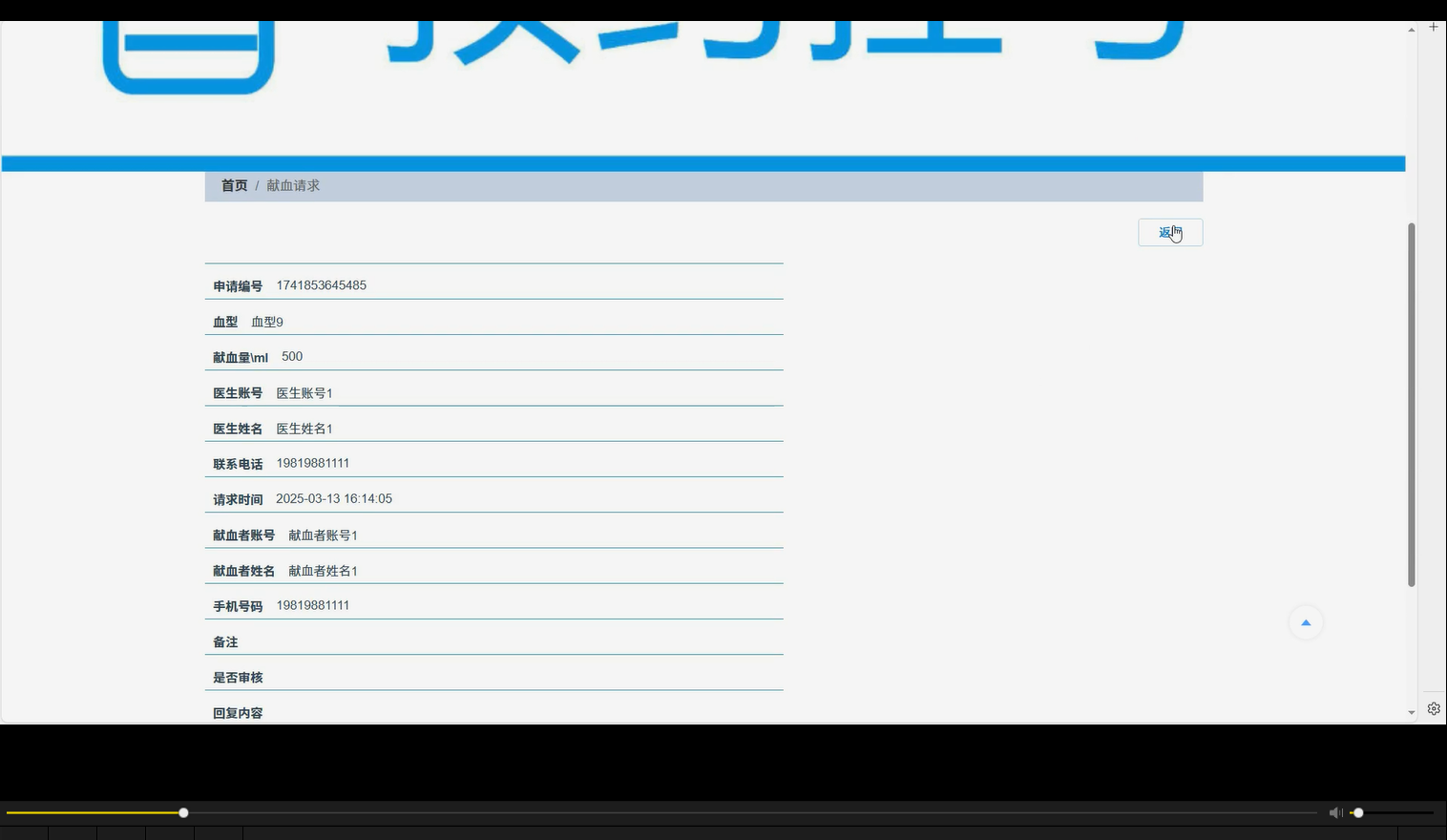
Task: Click the page vertical scrollbar thumb
Action: (x=1412, y=405)
